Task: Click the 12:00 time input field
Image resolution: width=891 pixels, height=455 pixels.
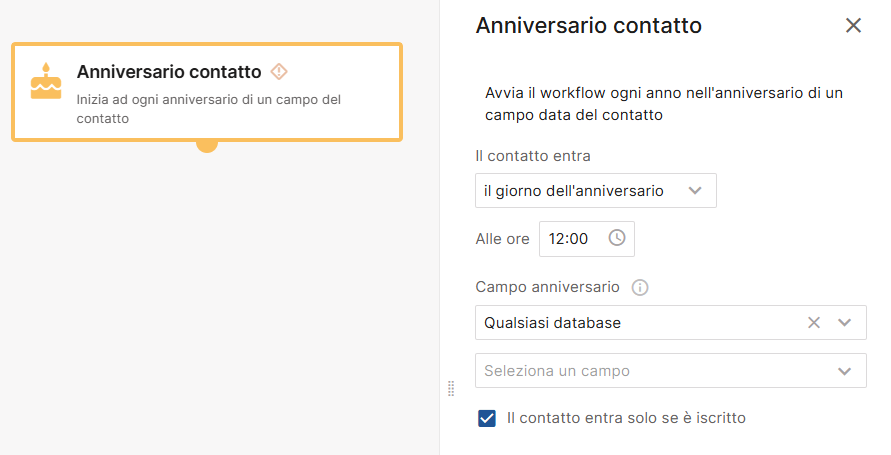Action: coord(569,238)
